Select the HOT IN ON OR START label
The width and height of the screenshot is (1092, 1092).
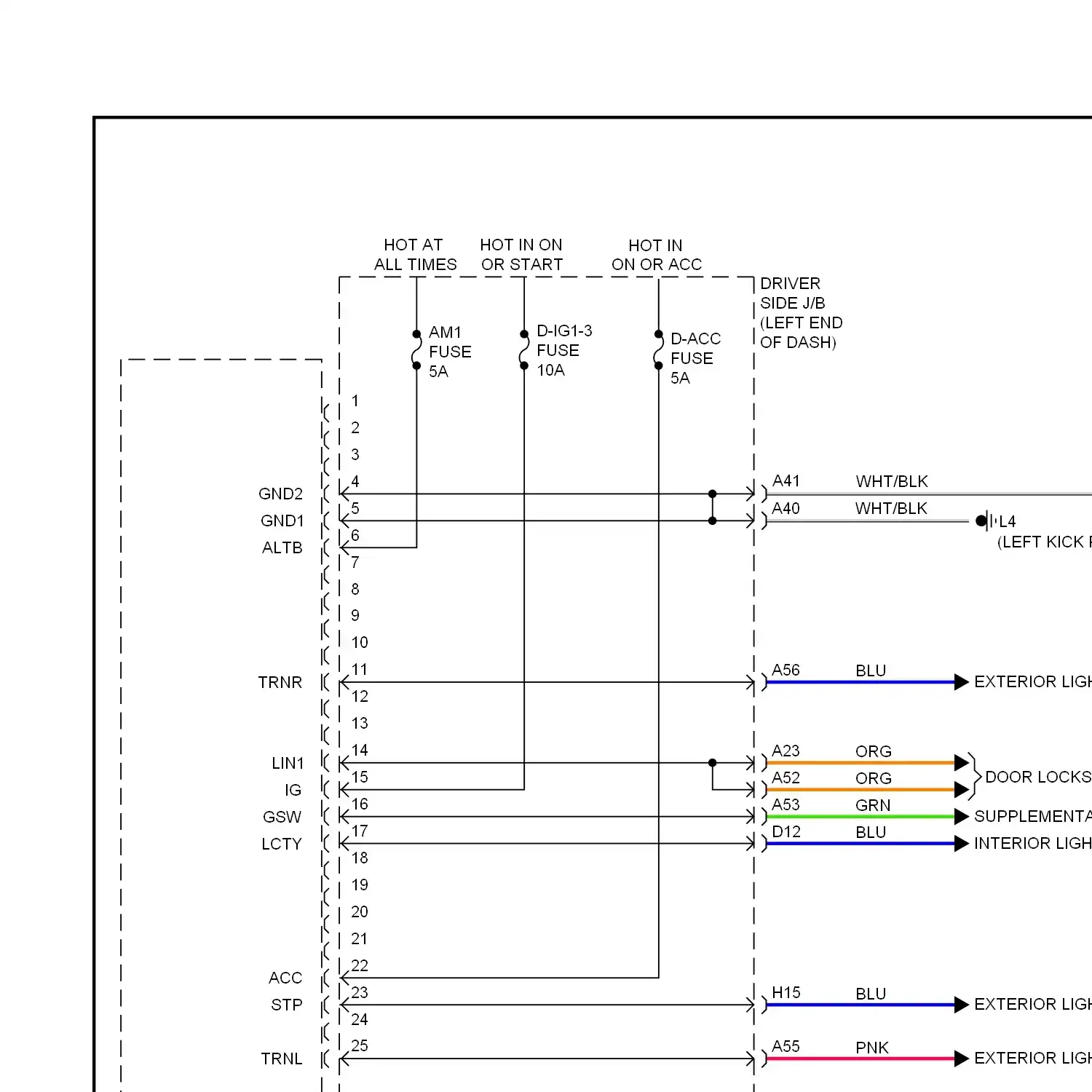[x=522, y=255]
